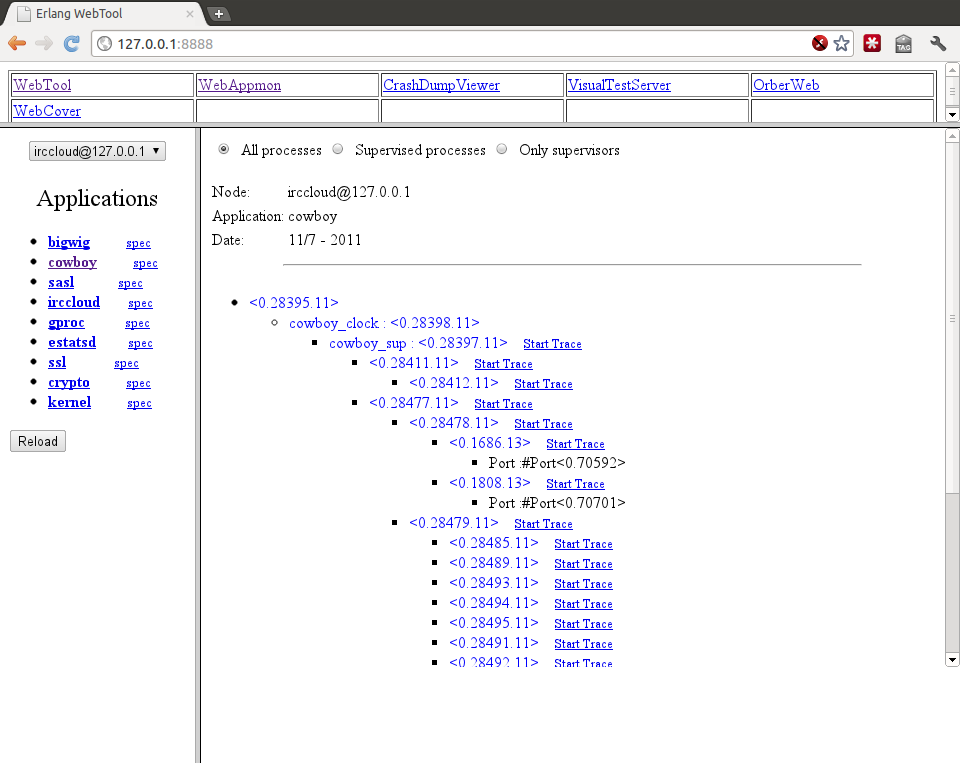The width and height of the screenshot is (960, 763).
Task: Close the Erlang WebTool tab
Action: click(190, 13)
